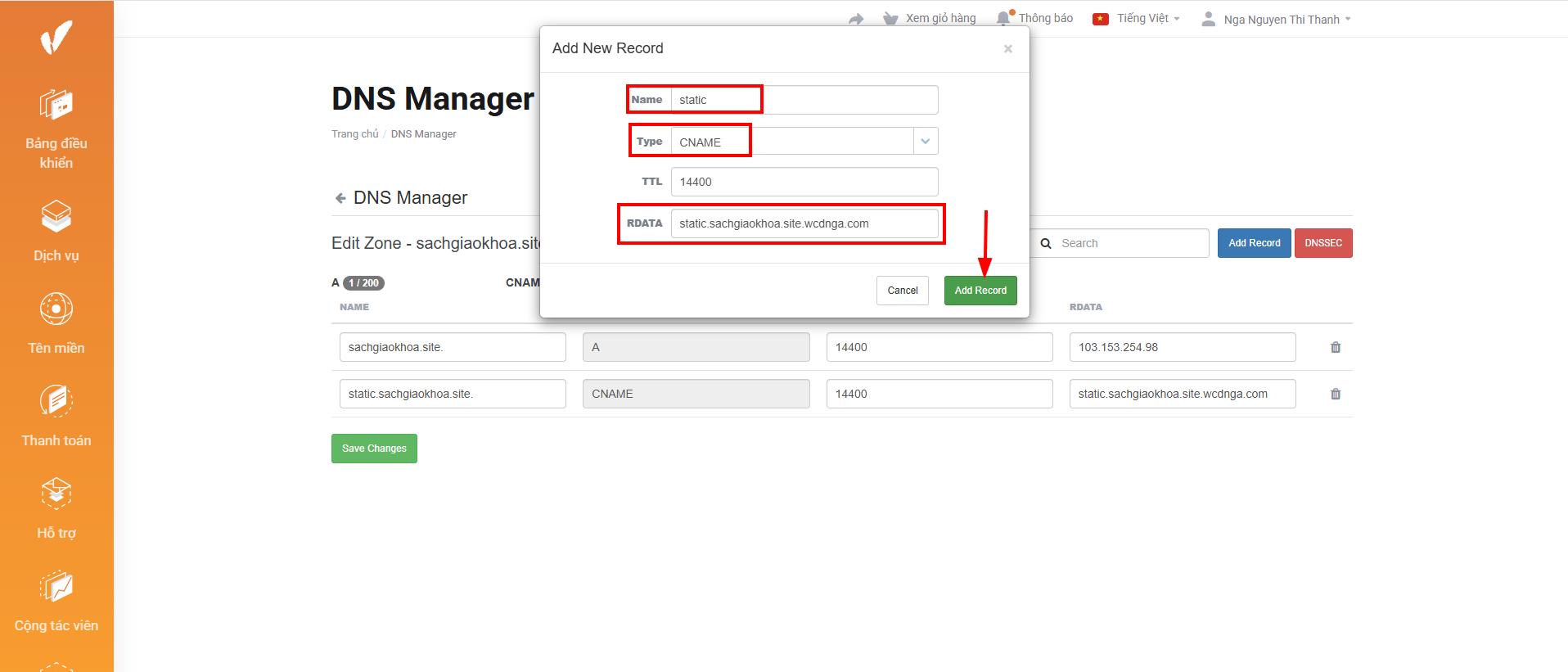Click the Dịch vụ services icon
Image resolution: width=1568 pixels, height=672 pixels.
coord(56,216)
